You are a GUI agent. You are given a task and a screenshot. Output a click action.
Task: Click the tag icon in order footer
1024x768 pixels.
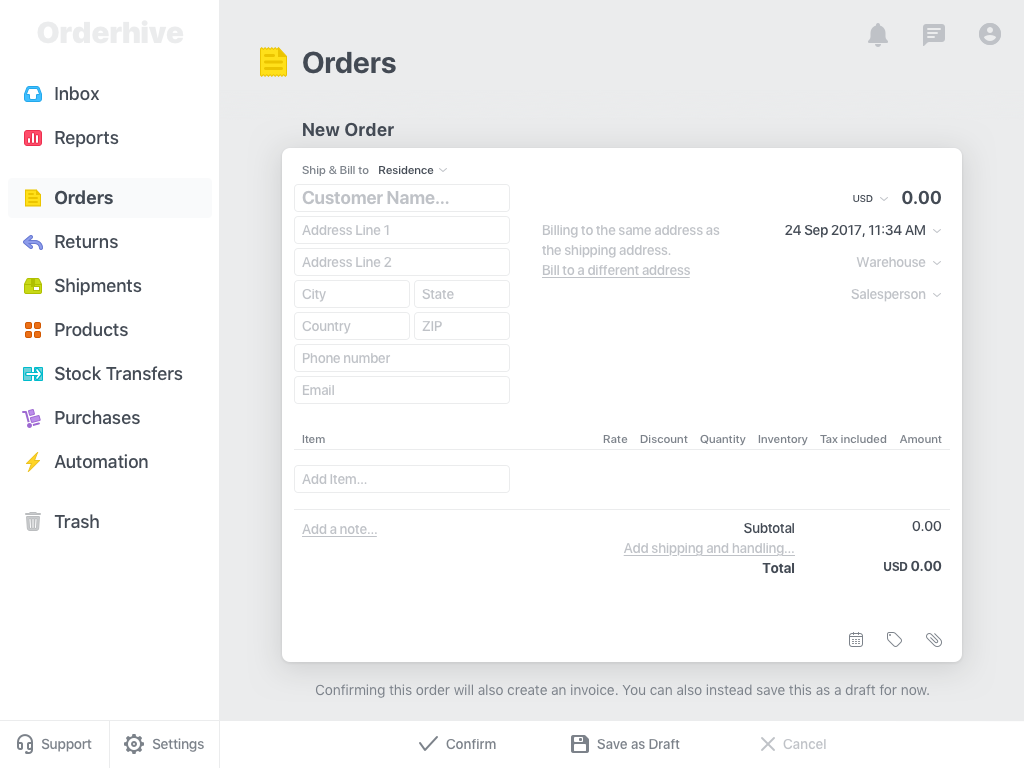(894, 639)
